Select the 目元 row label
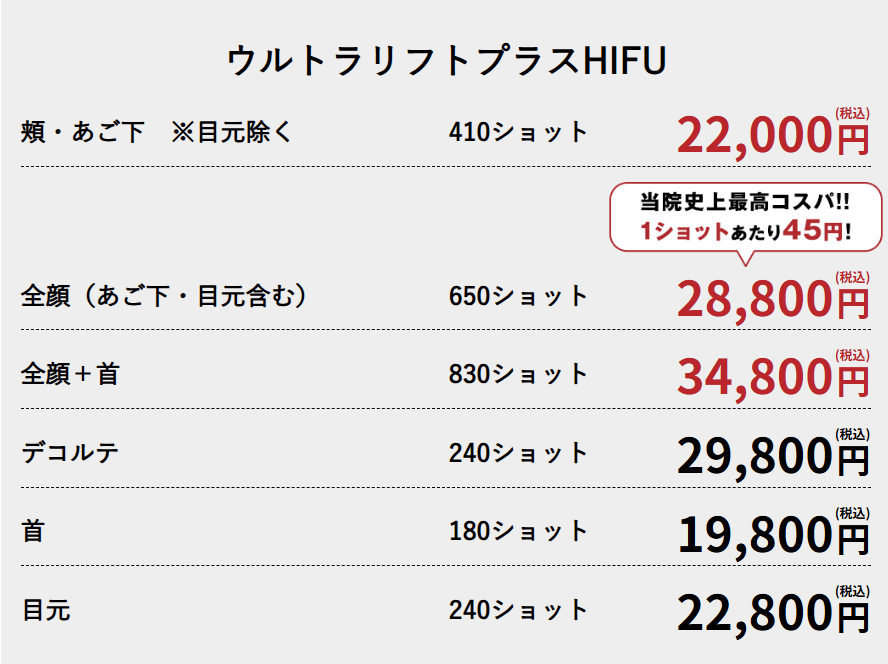 [x=46, y=610]
